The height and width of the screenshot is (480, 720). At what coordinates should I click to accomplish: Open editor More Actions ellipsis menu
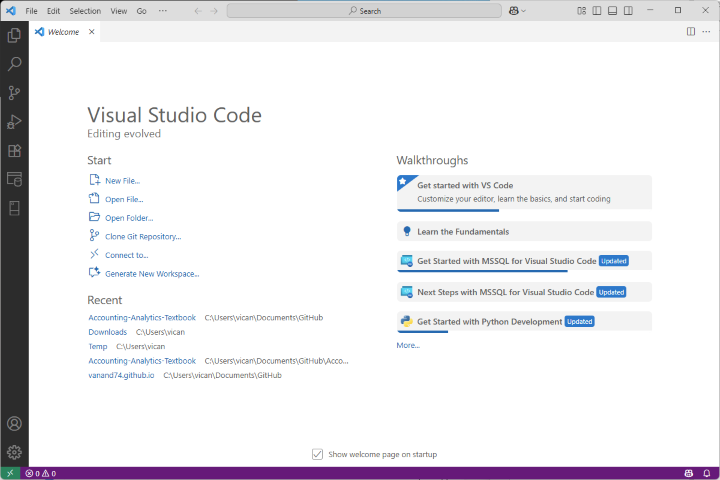[x=706, y=32]
